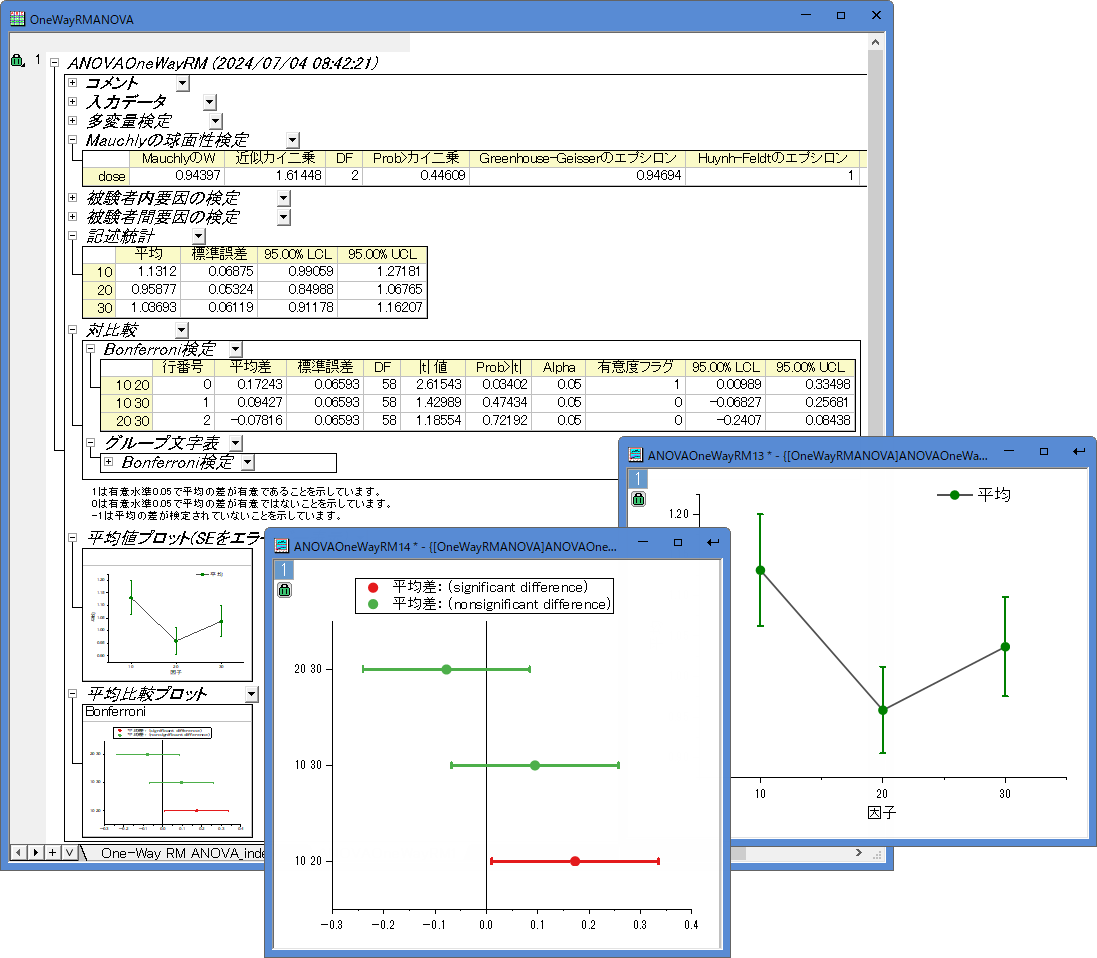This screenshot has width=1097, height=958.
Task: Click the add sheet plus button
Action: click(x=52, y=852)
